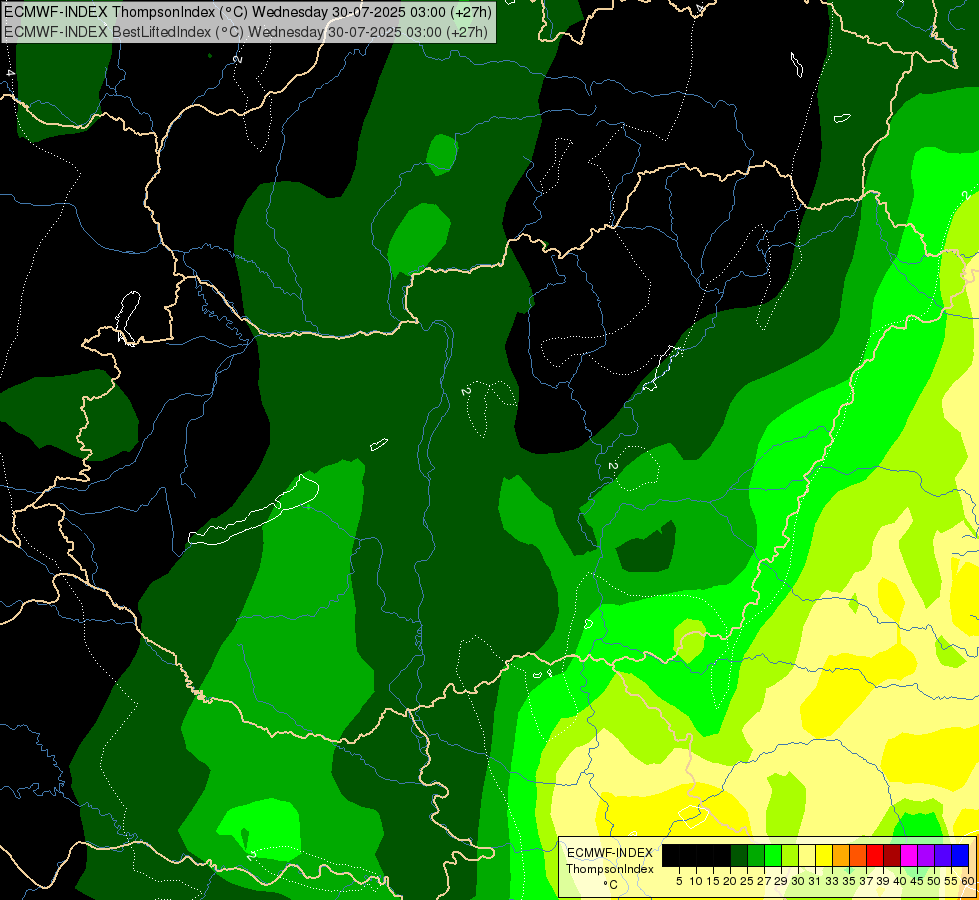Click the blue 55–60 legend swatch

click(959, 855)
